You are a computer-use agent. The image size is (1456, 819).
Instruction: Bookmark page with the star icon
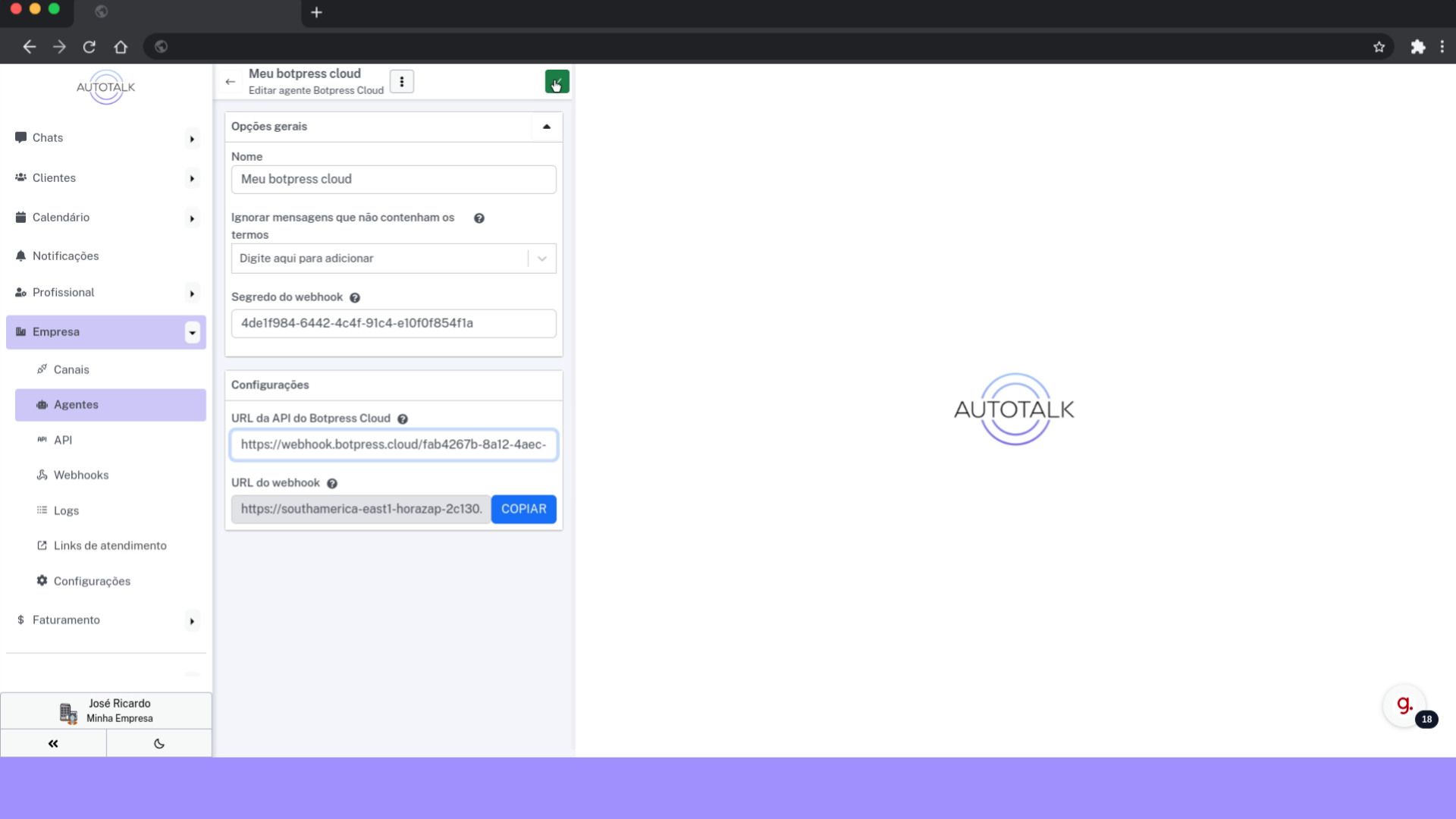1379,47
